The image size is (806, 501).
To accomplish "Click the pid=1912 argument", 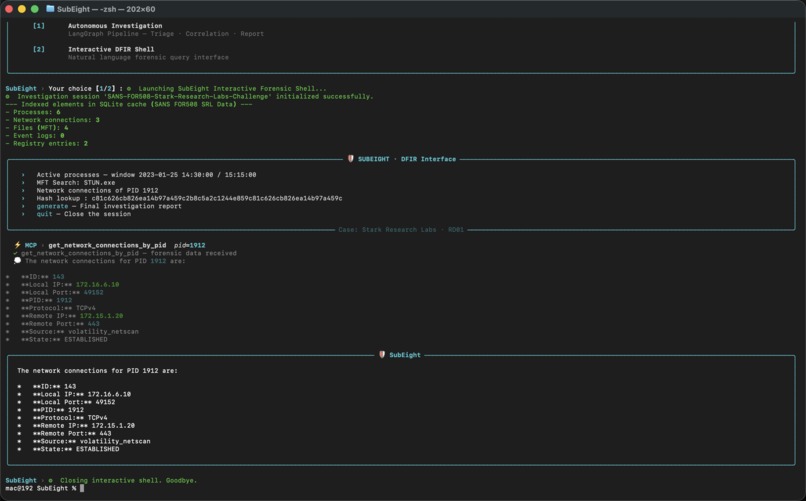I will 190,245.
